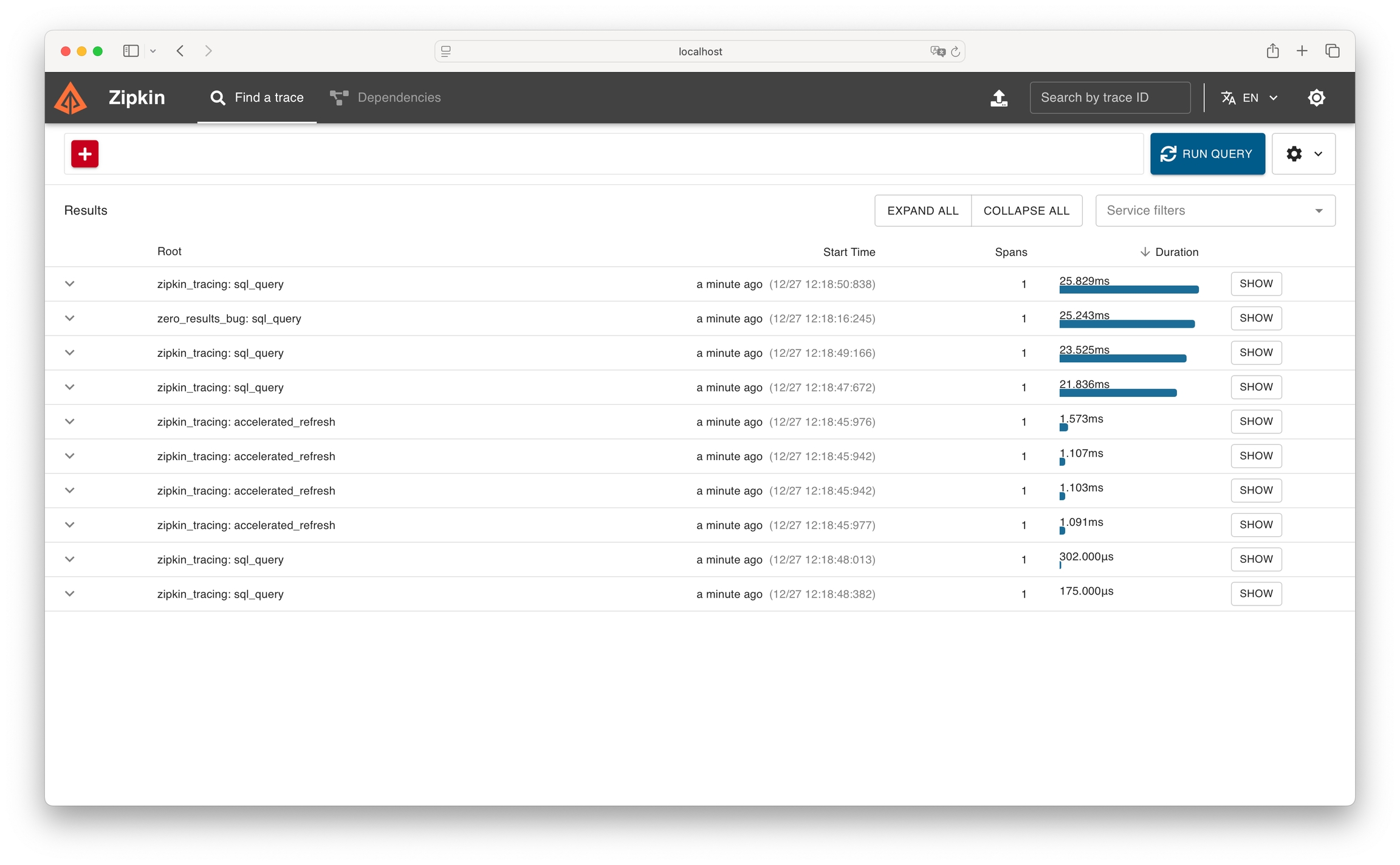The width and height of the screenshot is (1400, 865).
Task: Open the Service filters combo box
Action: pos(1215,210)
